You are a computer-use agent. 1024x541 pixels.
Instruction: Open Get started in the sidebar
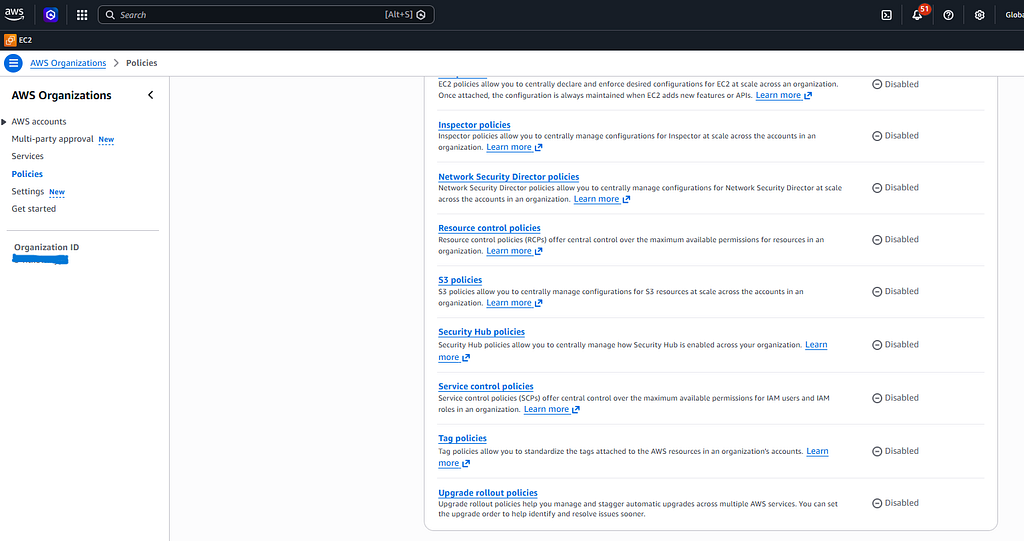pos(33,208)
